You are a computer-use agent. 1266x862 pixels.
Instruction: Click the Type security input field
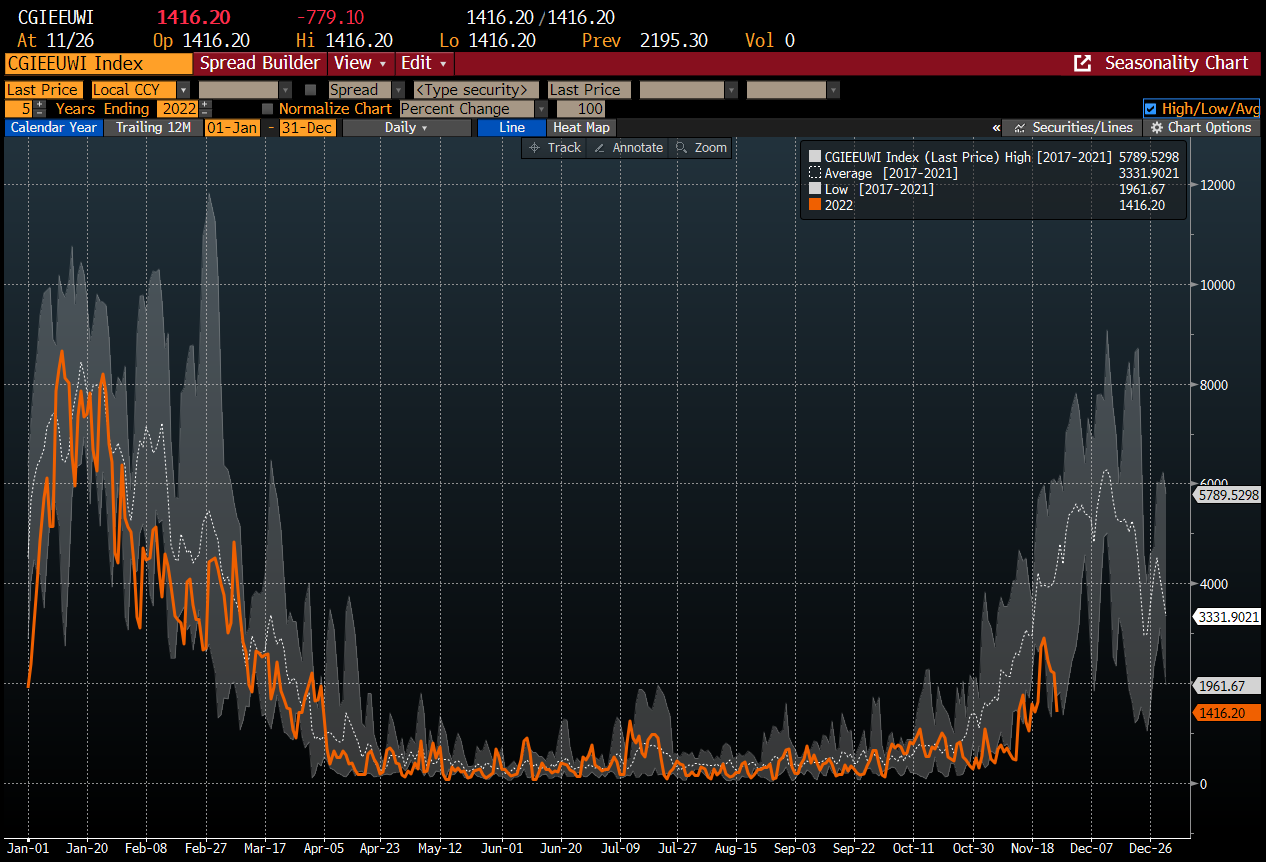476,90
